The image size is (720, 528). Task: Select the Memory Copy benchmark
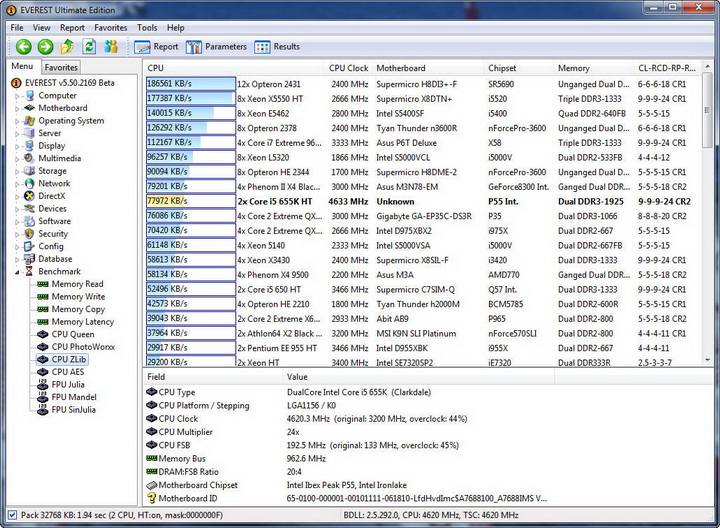tap(78, 309)
